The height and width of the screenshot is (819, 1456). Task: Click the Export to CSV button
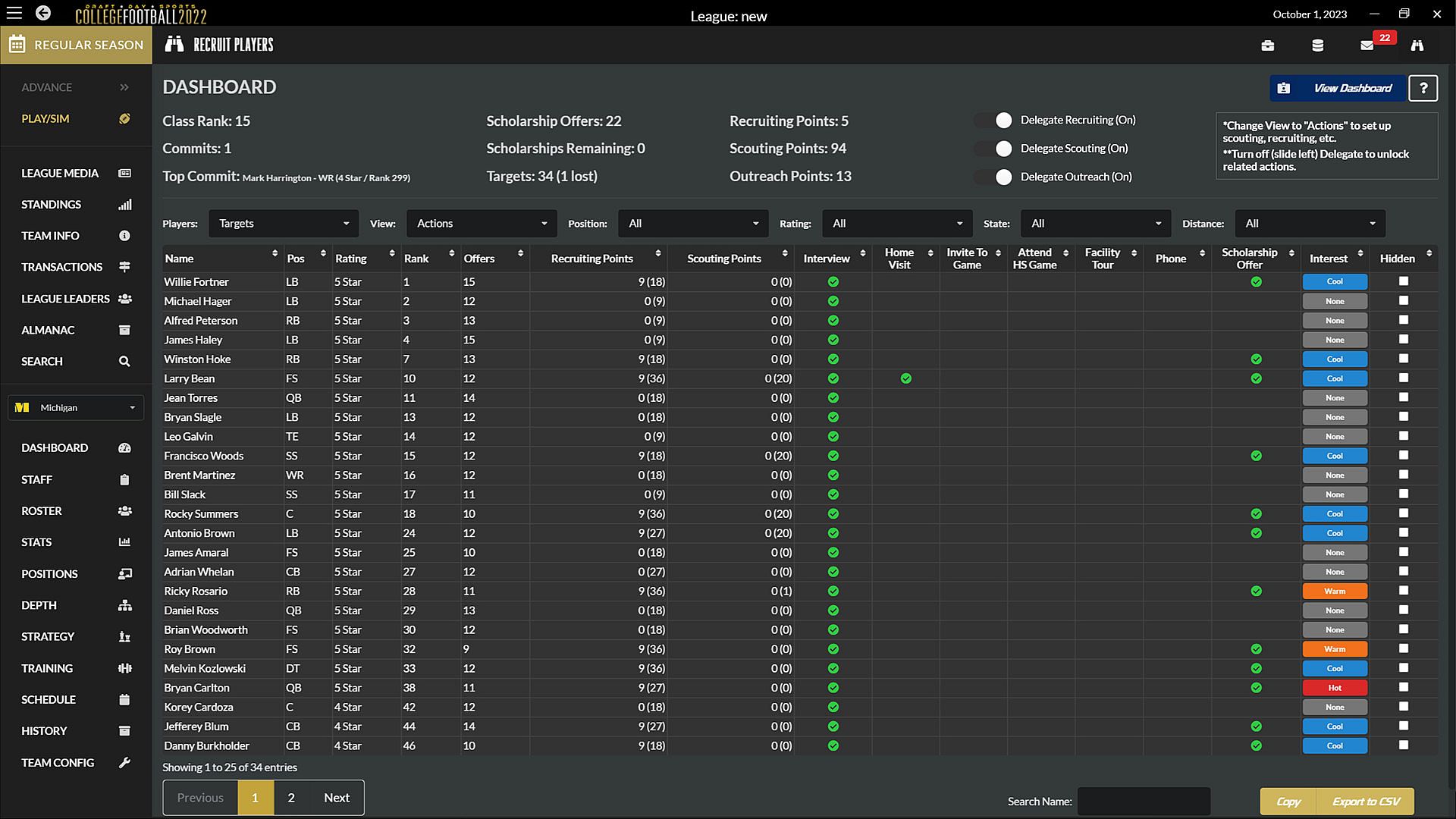(x=1366, y=802)
